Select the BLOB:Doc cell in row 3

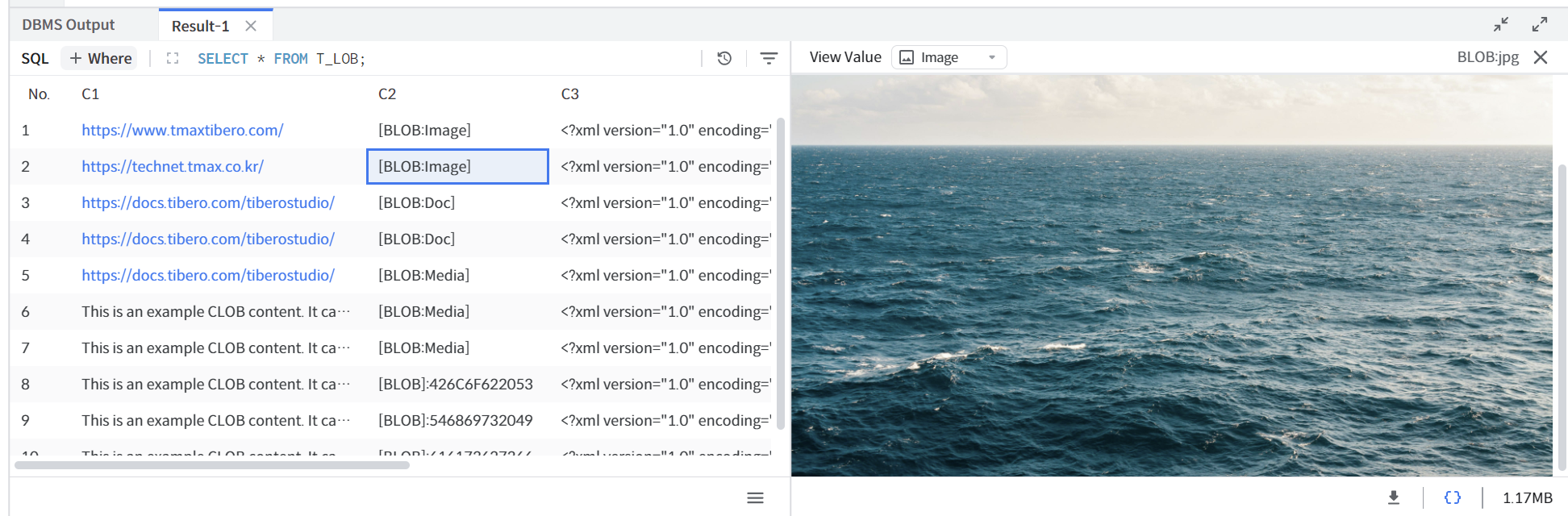416,202
